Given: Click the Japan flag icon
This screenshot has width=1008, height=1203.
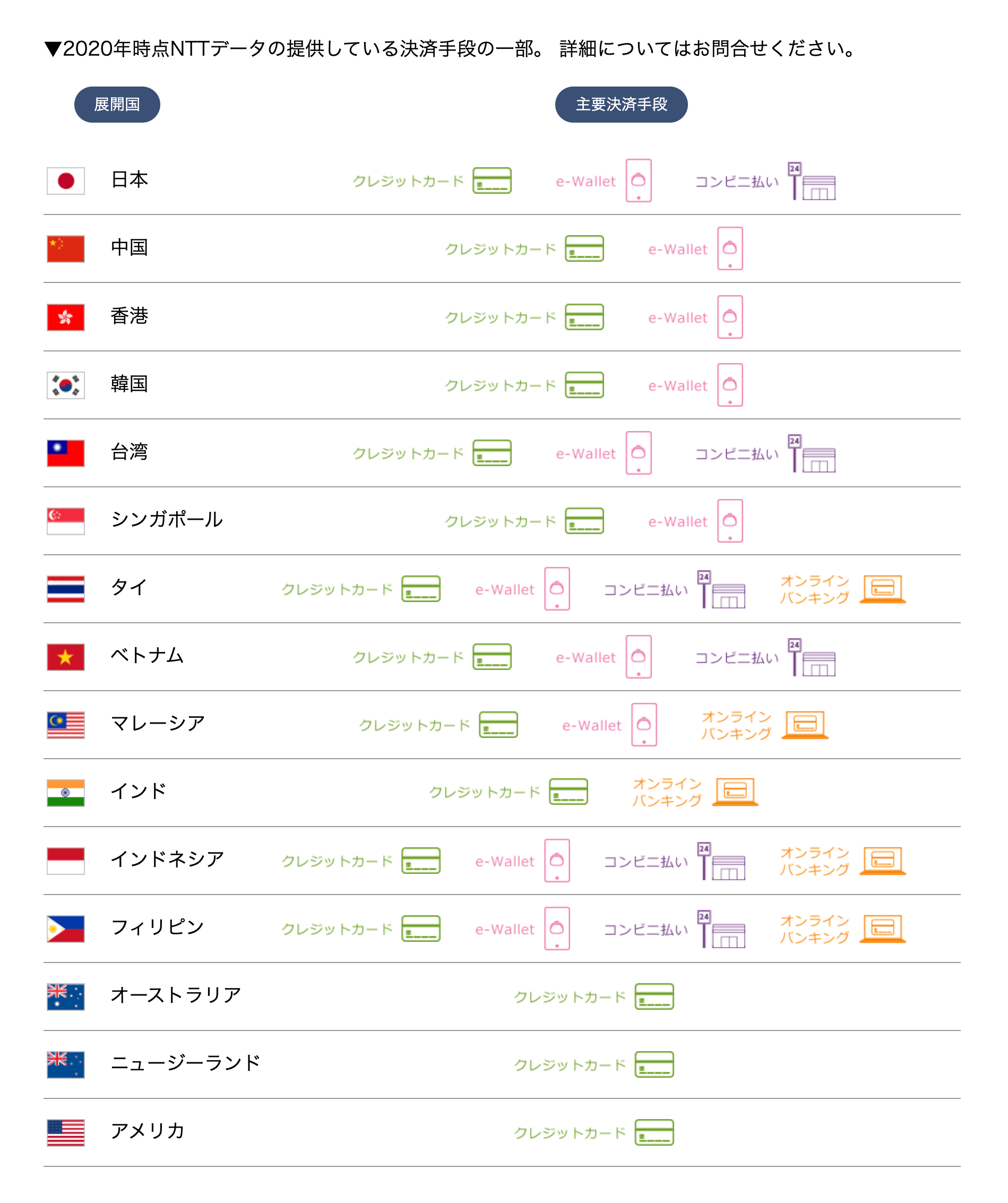Looking at the screenshot, I should tap(66, 181).
